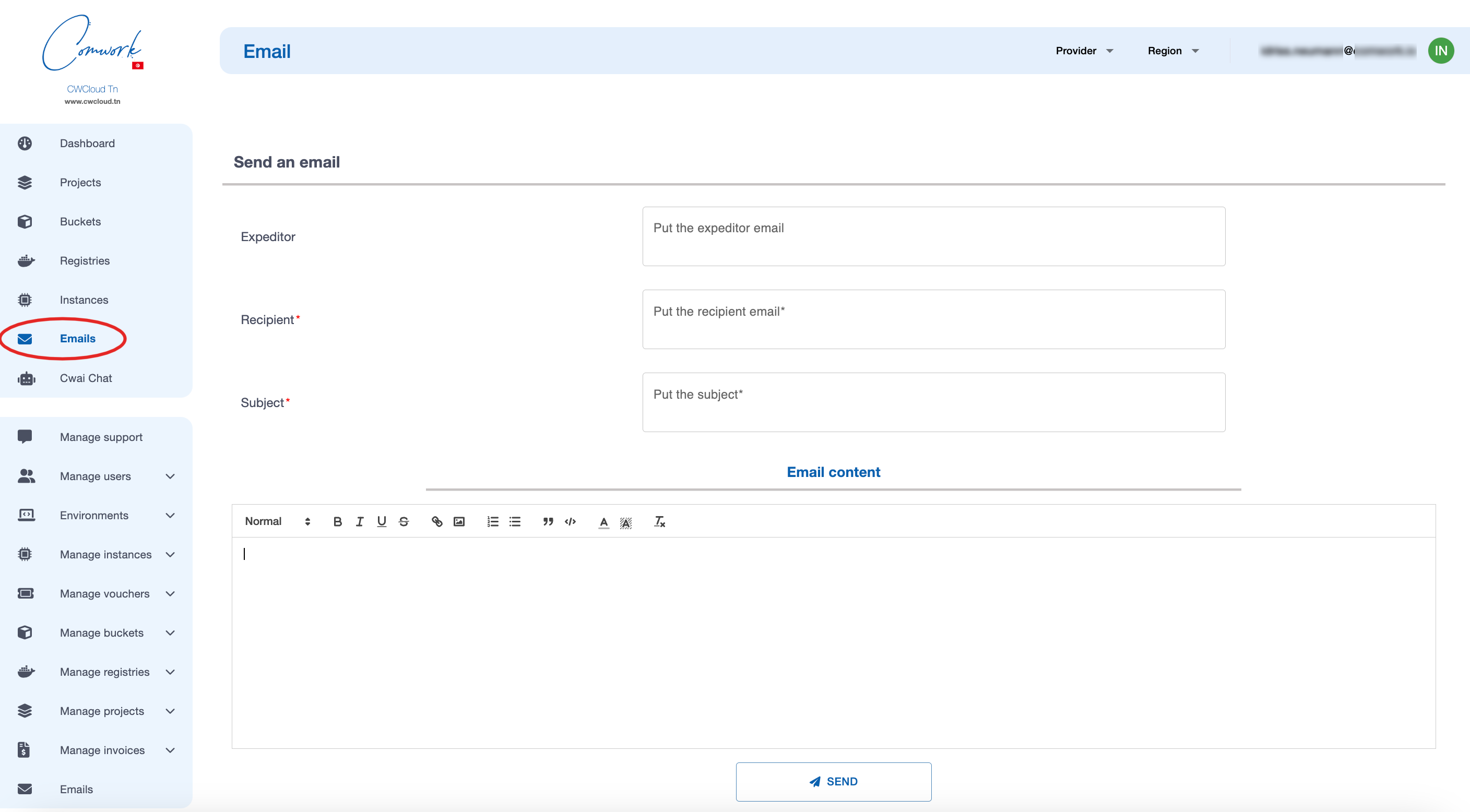Screen dimensions: 1470x812
Task: Click the Code block icon
Action: coord(571,521)
